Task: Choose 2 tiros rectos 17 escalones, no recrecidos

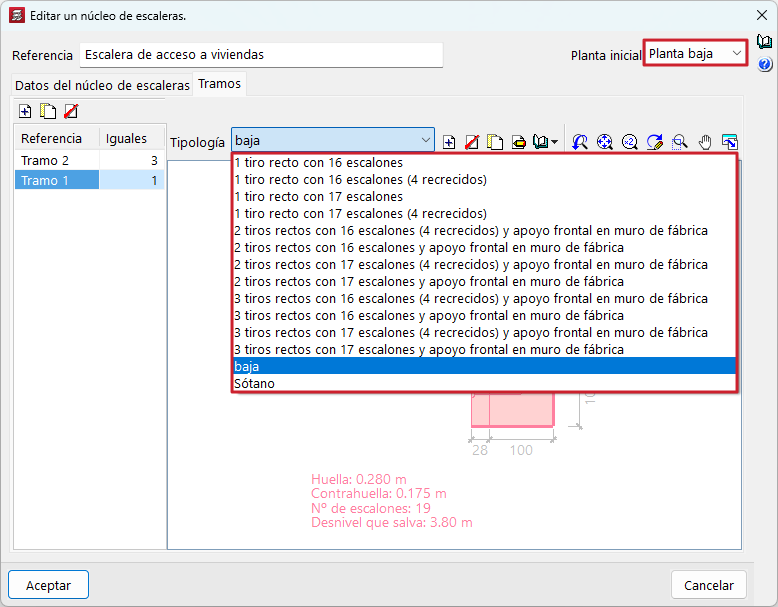Action: tap(484, 281)
